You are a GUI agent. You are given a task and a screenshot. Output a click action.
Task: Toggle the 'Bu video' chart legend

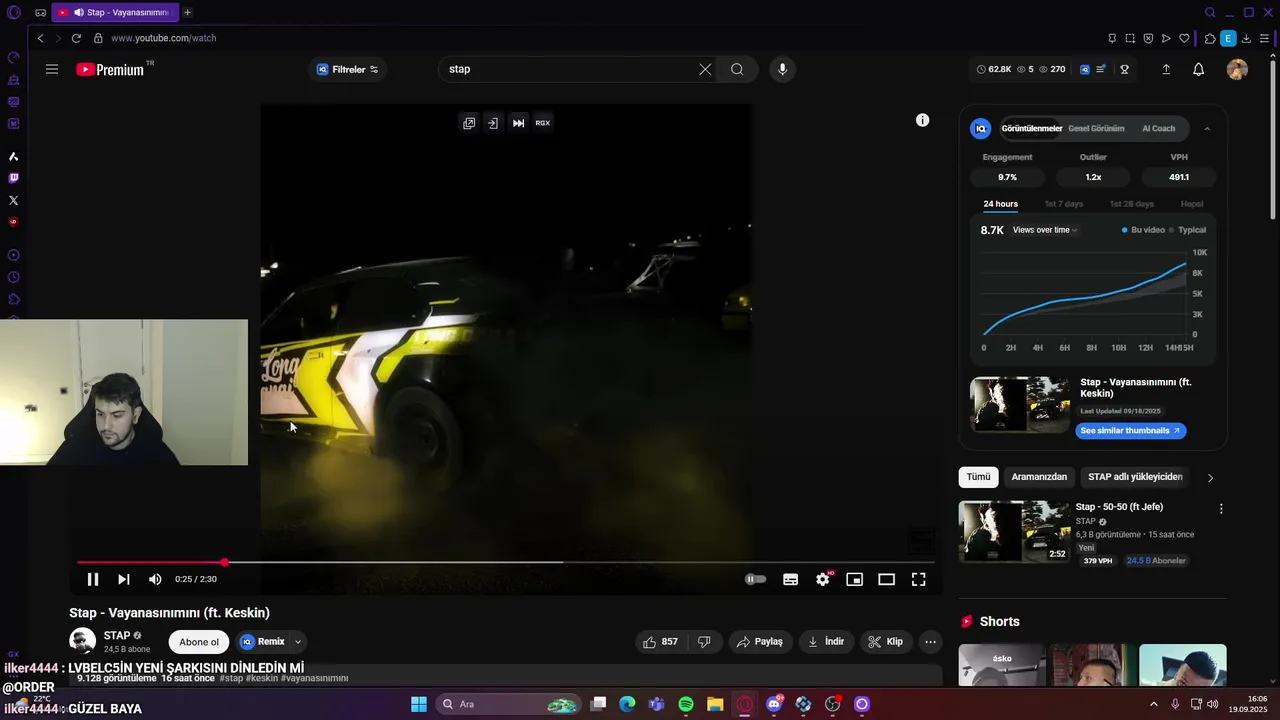(x=1143, y=230)
